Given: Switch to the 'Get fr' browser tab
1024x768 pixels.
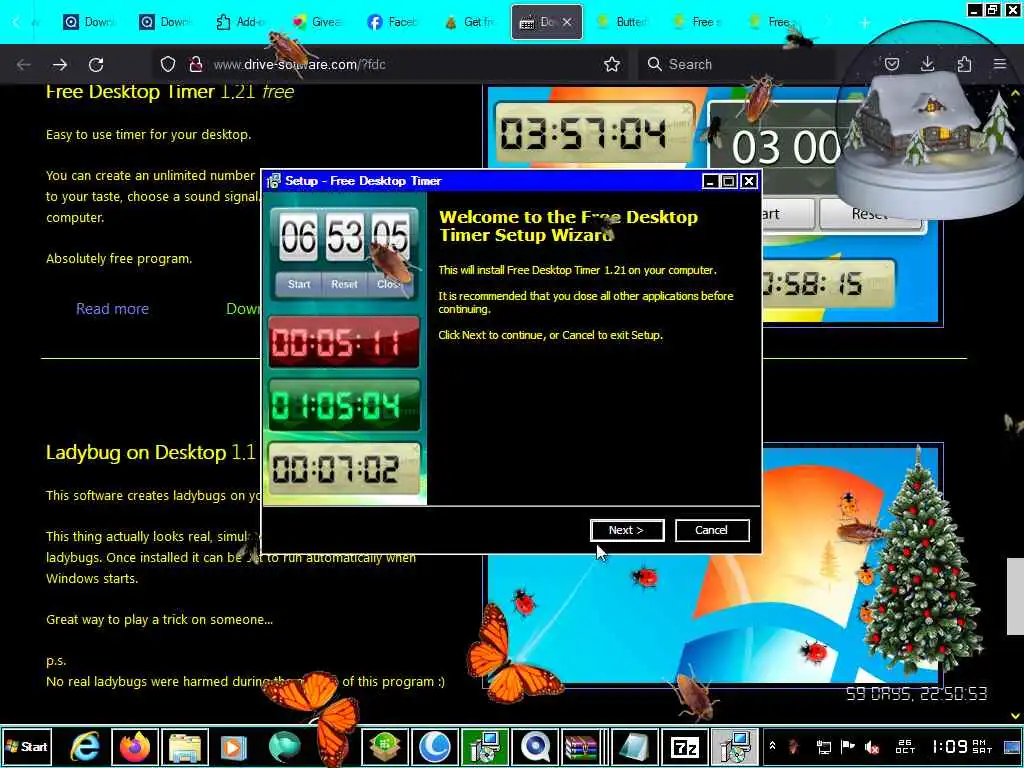Looking at the screenshot, I should tap(470, 22).
